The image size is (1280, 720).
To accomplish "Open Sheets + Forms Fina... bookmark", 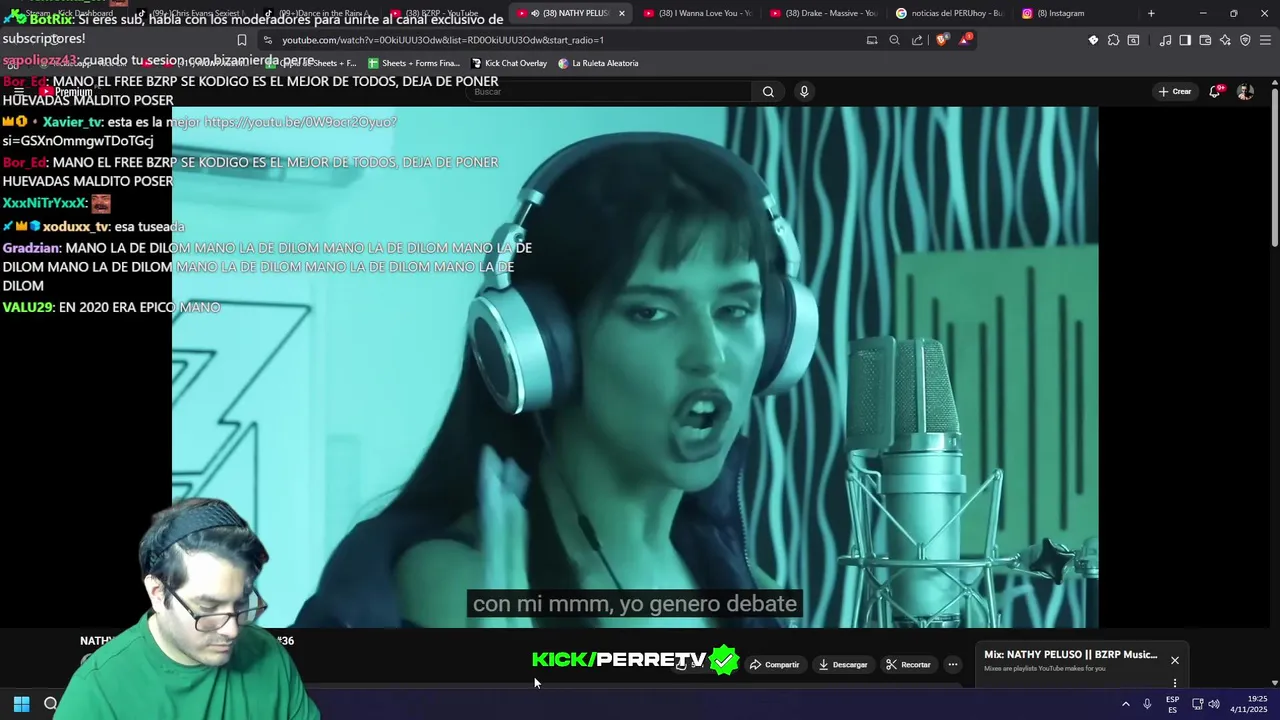I will (414, 63).
